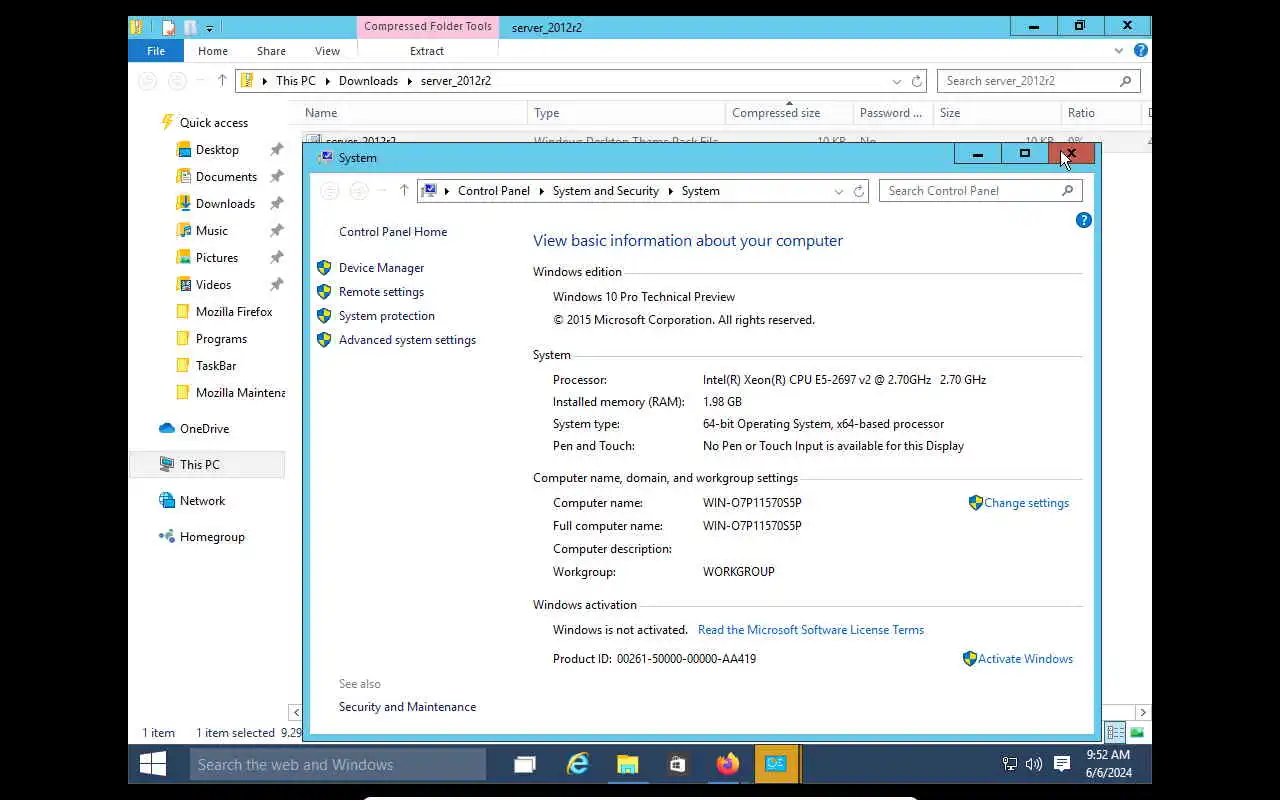Click the System window help icon

click(1083, 220)
